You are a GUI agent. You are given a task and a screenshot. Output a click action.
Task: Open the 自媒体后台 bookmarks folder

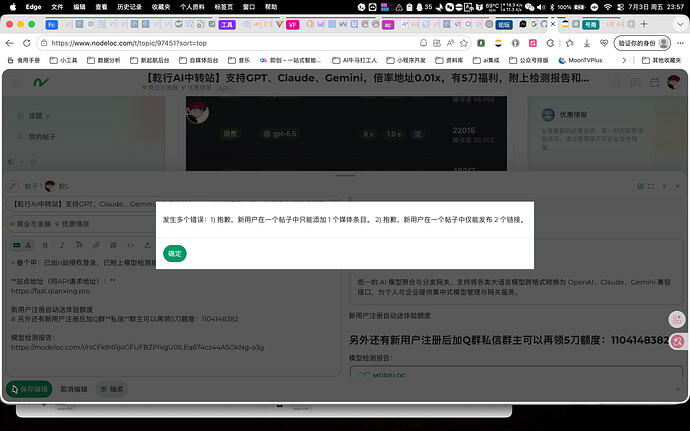pos(198,60)
